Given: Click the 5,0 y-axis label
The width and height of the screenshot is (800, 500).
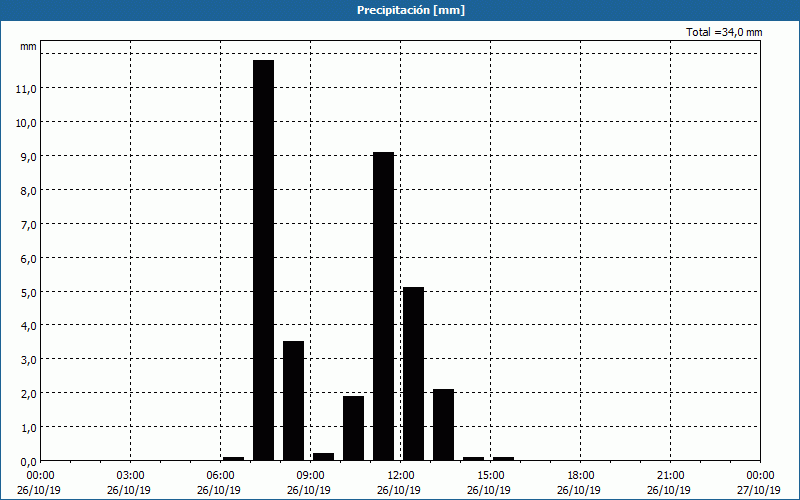Looking at the screenshot, I should pos(28,292).
